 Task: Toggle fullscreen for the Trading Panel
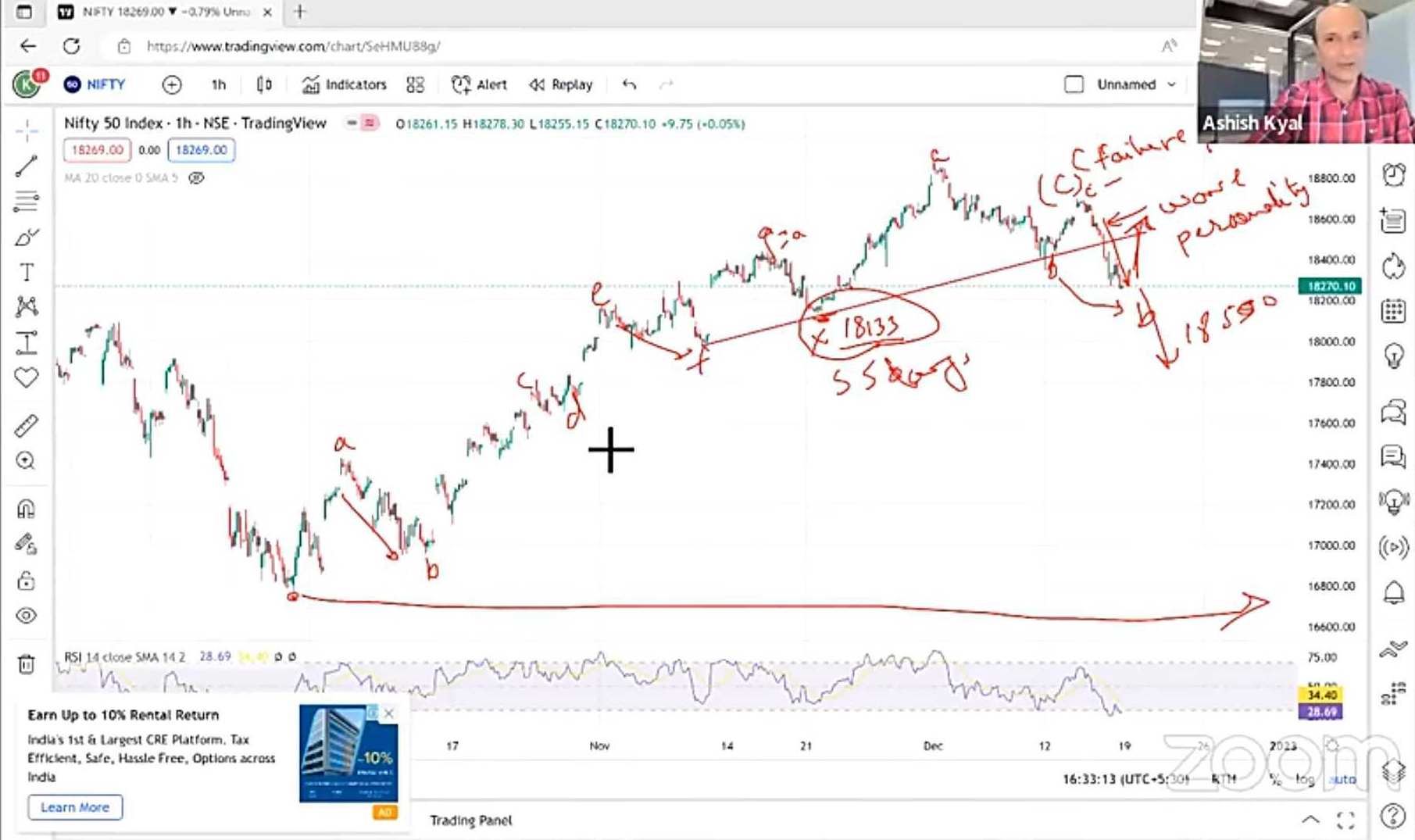coord(1345,820)
